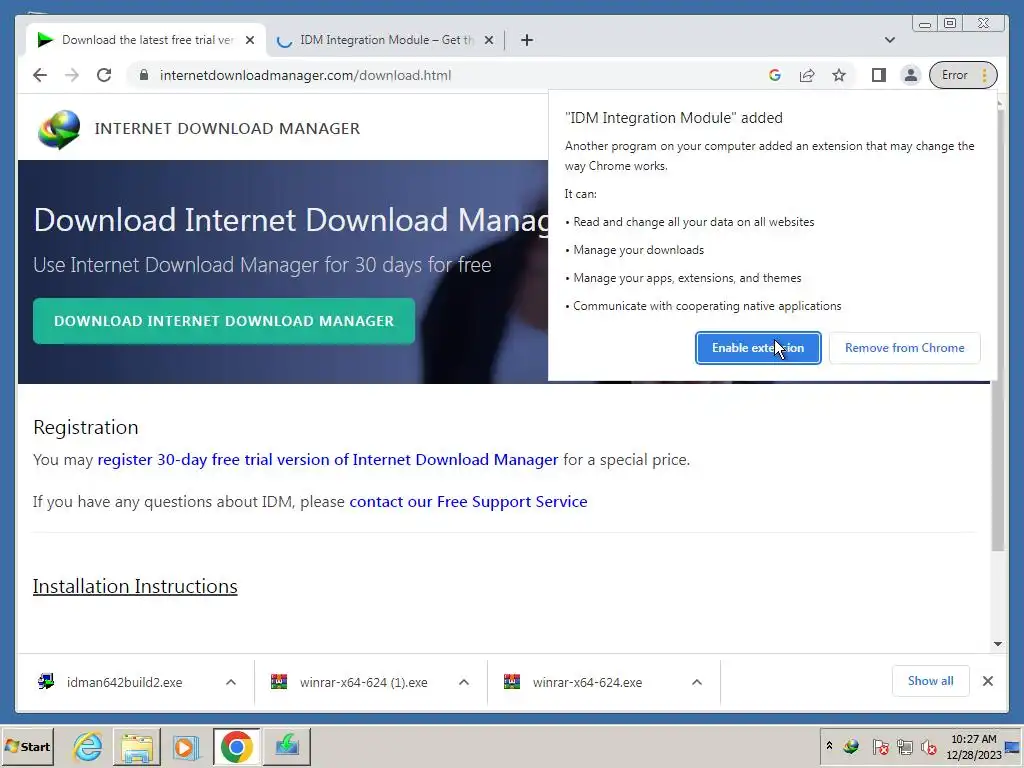Click the profile avatar icon

click(910, 75)
